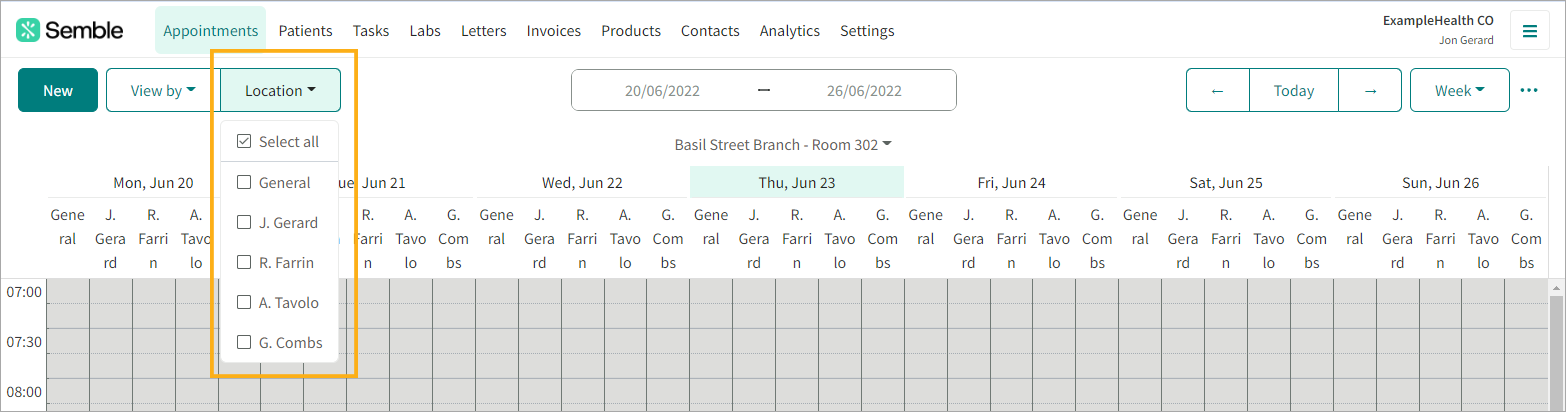Screen dimensions: 1566x412
Task: Open the Week view dropdown
Action: pos(1459,90)
